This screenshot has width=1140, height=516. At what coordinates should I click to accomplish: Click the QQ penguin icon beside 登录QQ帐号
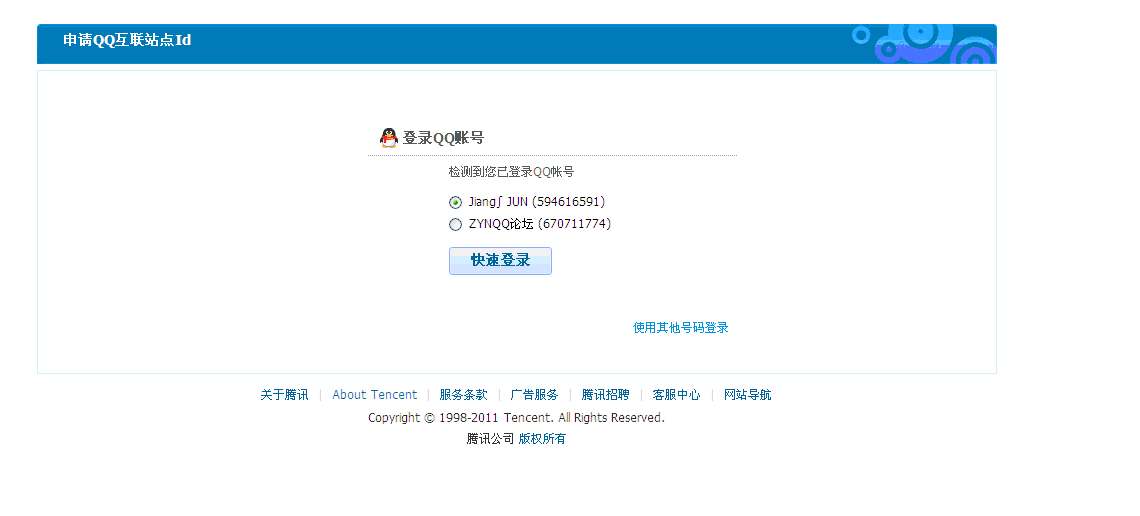(x=389, y=137)
